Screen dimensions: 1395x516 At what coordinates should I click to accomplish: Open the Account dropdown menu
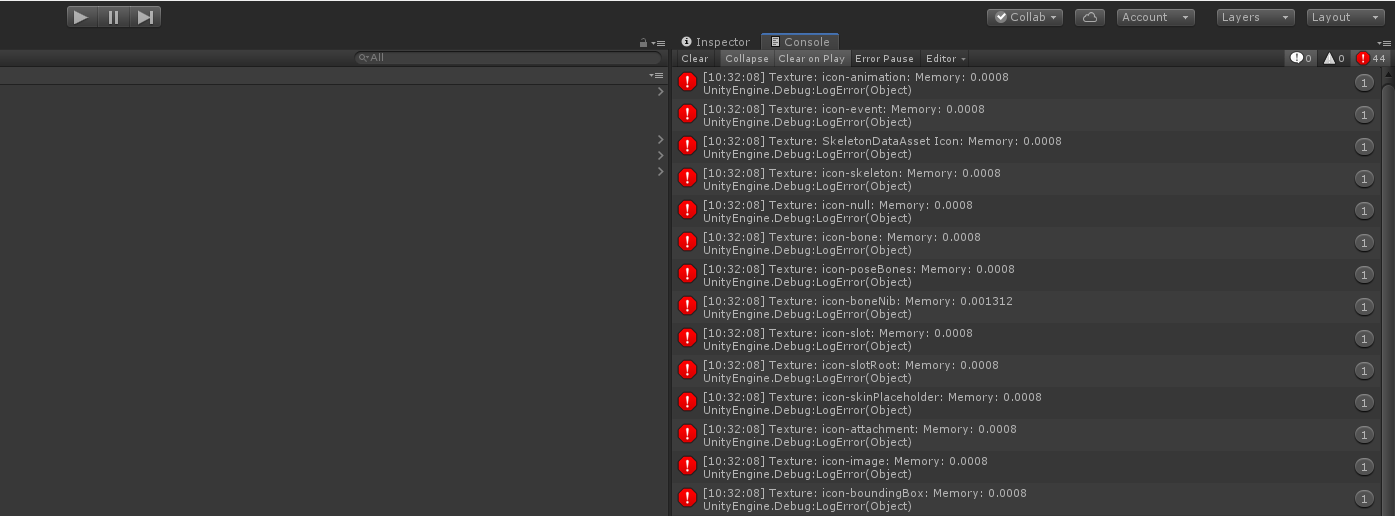pos(1156,17)
